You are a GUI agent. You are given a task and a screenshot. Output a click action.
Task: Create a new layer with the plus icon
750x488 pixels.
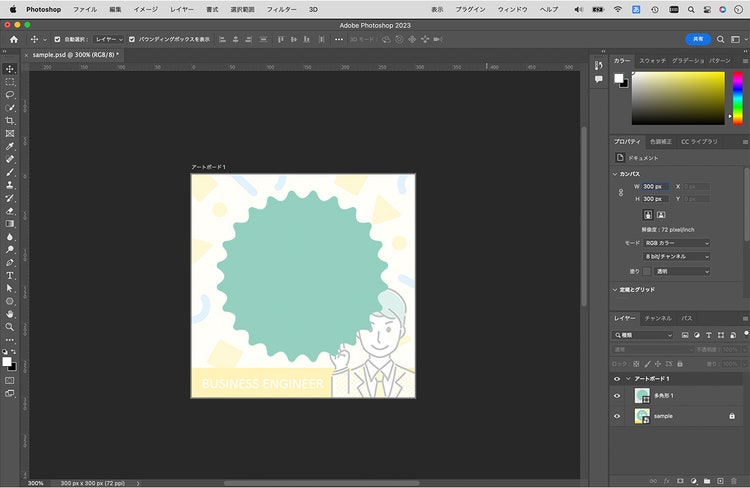[720, 481]
